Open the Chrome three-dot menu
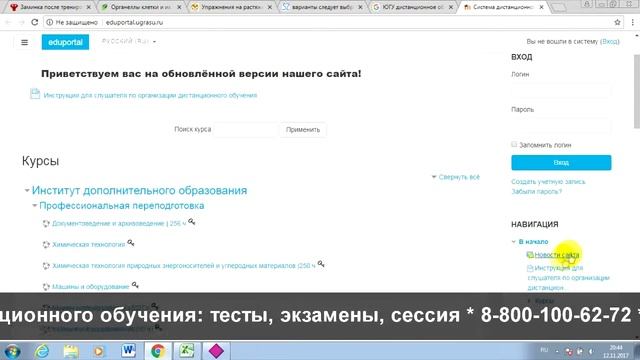This screenshot has height=360, width=640. (632, 22)
